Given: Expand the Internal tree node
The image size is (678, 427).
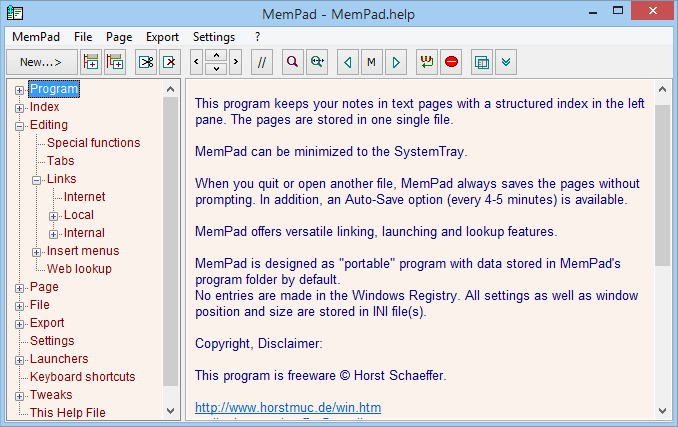Looking at the screenshot, I should coord(53,234).
